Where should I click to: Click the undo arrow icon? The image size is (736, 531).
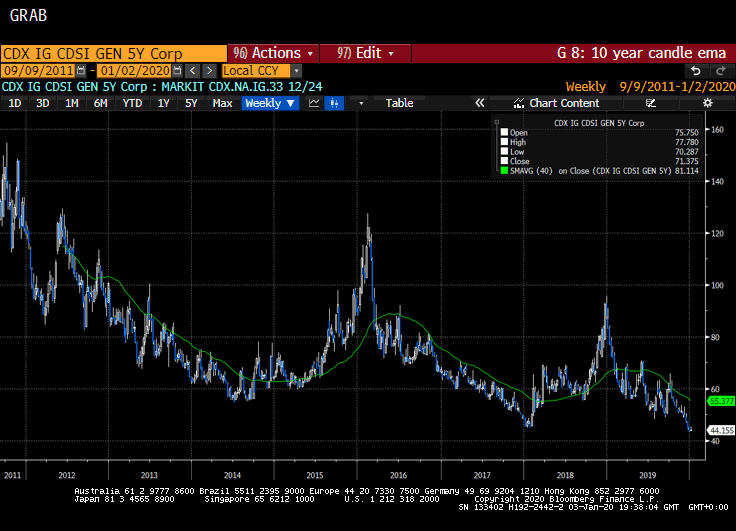pos(696,71)
